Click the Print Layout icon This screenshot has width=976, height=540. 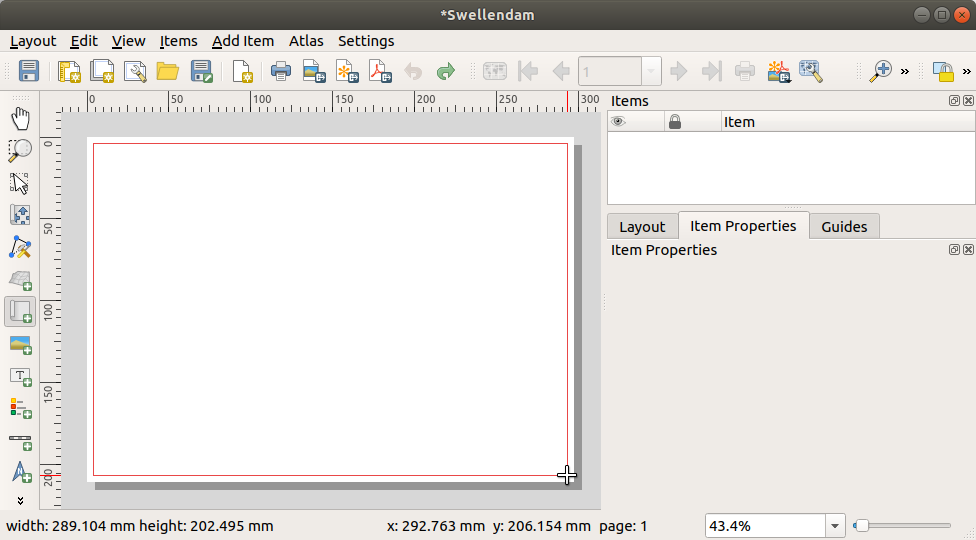[x=281, y=71]
